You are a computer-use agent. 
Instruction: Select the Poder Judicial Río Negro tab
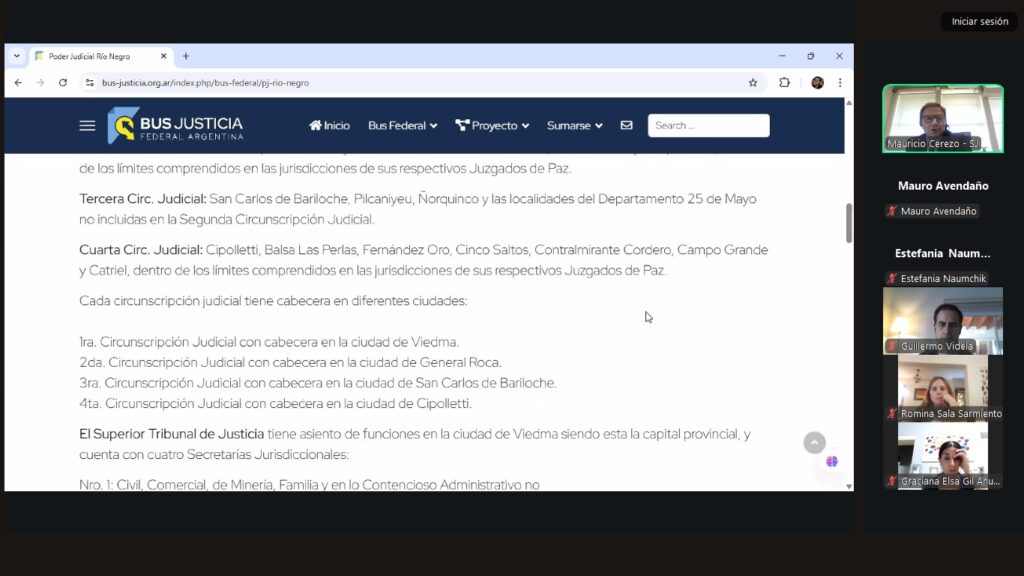(95, 56)
